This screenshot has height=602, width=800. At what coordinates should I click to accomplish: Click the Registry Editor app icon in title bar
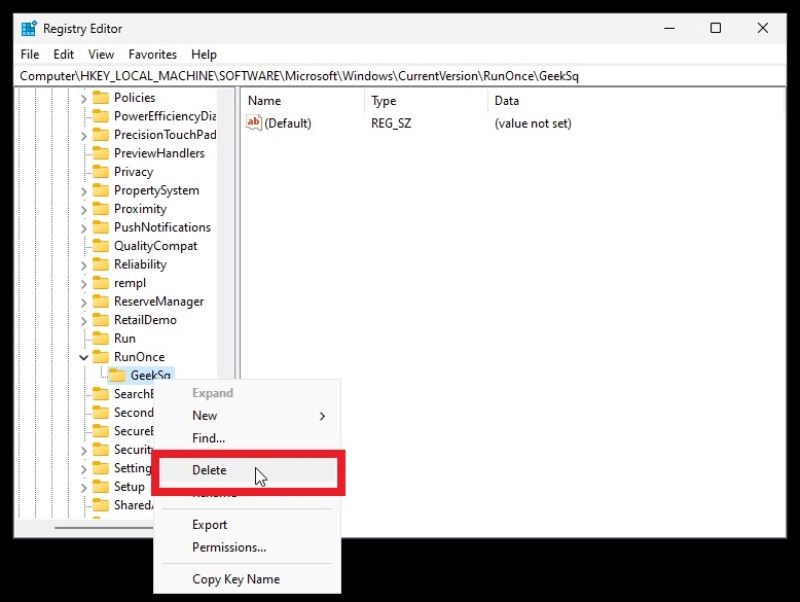pos(29,29)
